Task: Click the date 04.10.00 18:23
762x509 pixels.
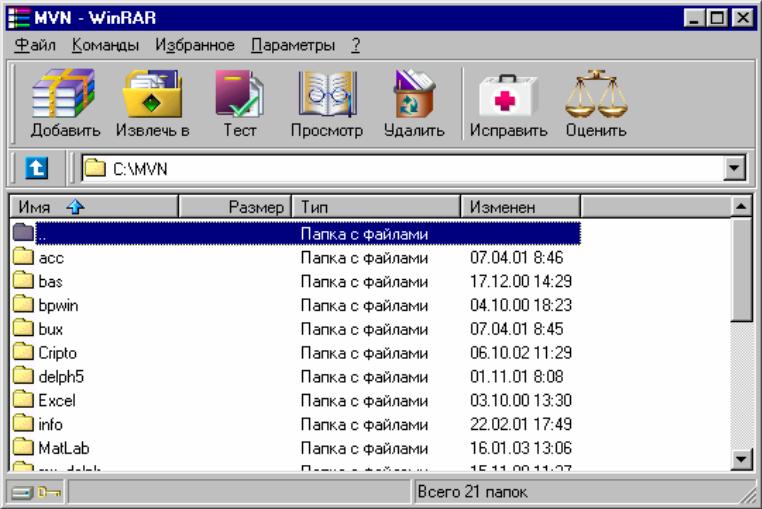Action: click(x=520, y=305)
